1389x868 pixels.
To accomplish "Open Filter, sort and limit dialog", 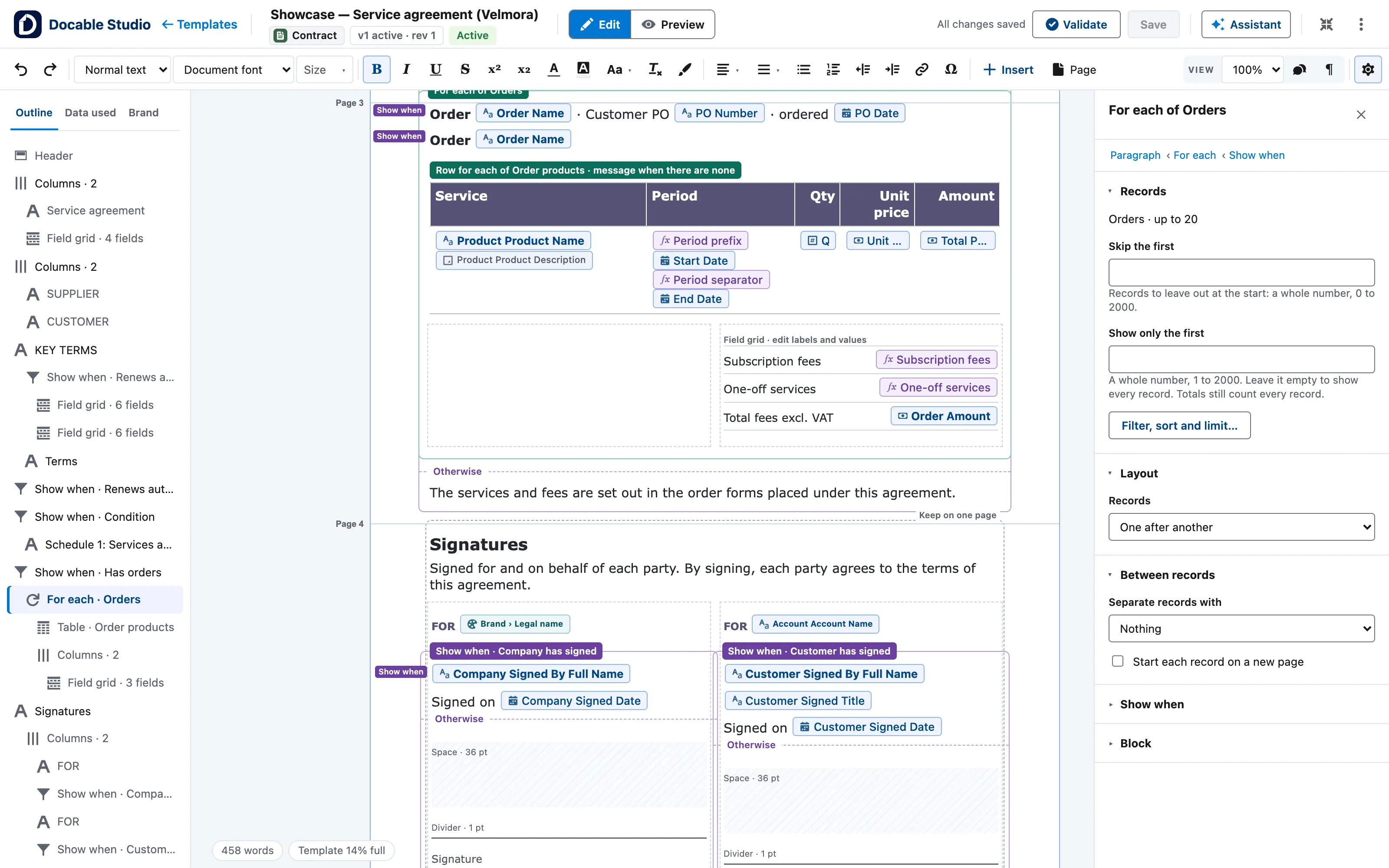I will click(1179, 425).
